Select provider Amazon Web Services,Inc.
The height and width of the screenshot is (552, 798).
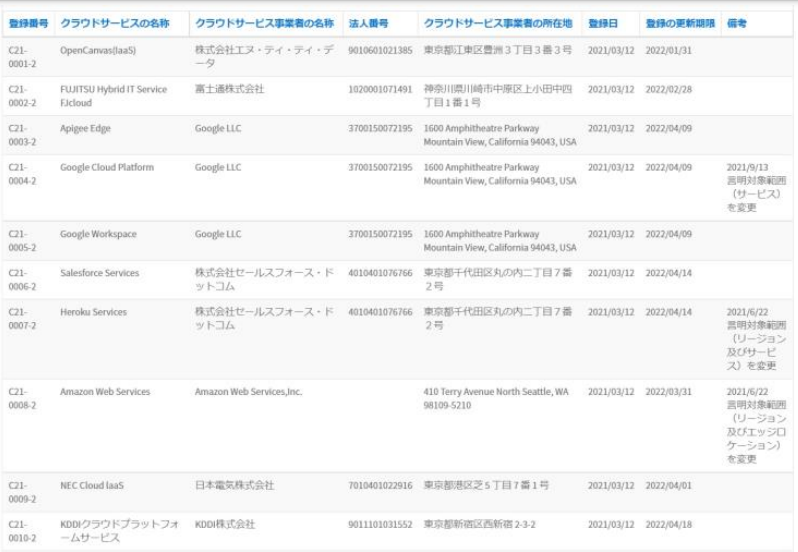pyautogui.click(x=248, y=392)
